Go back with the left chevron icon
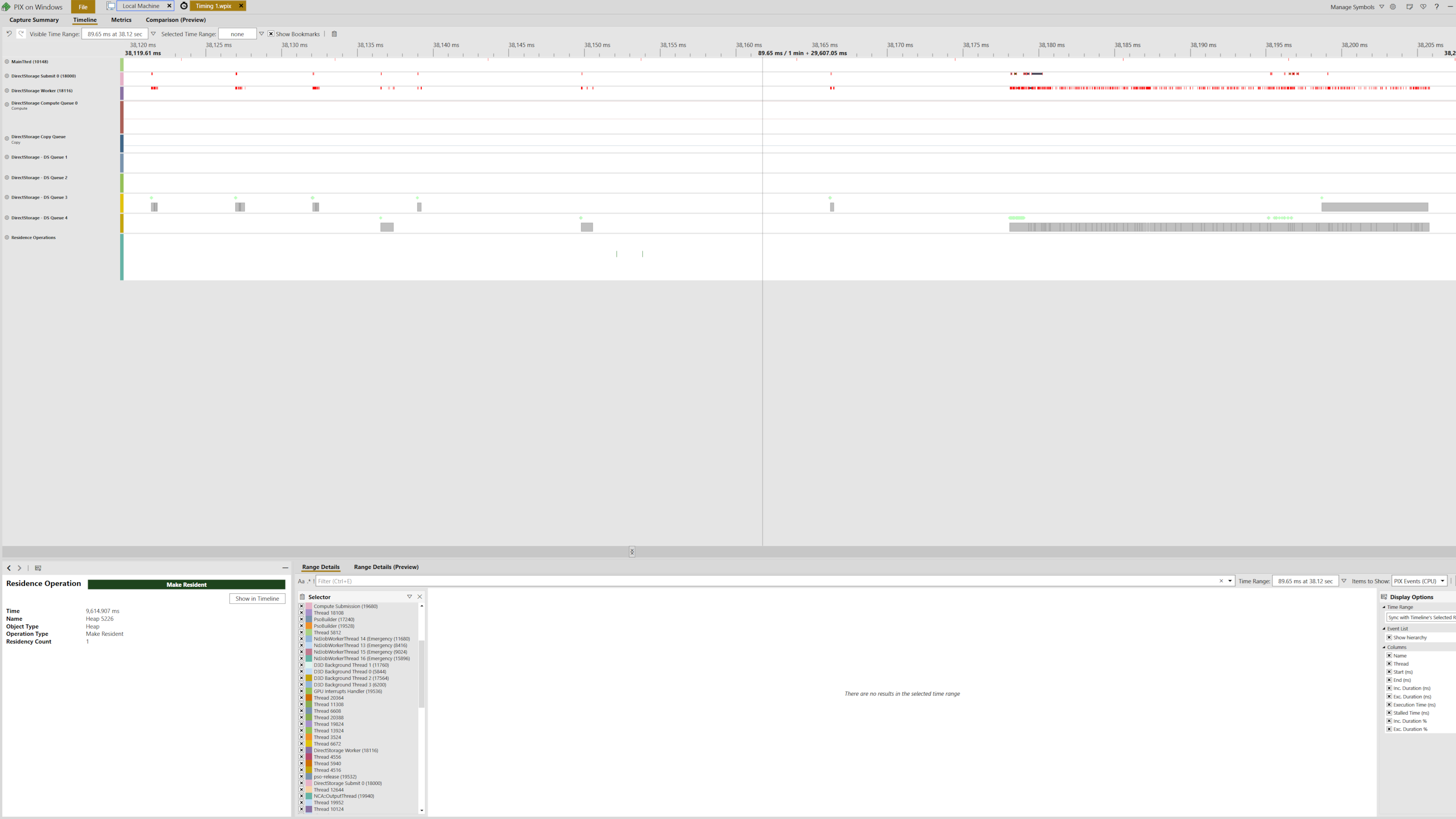Image resolution: width=1456 pixels, height=819 pixels. coord(8,568)
